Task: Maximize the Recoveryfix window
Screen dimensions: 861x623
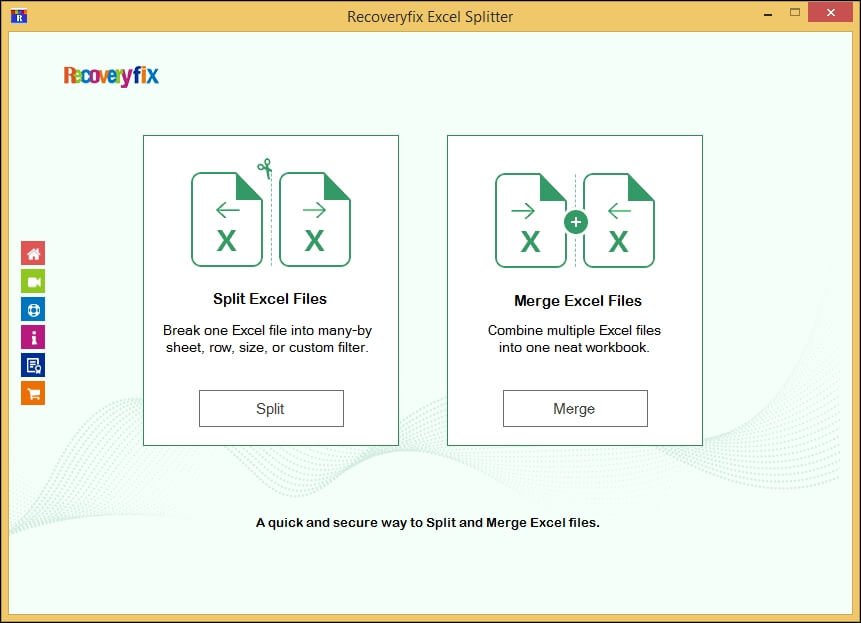Action: click(795, 12)
